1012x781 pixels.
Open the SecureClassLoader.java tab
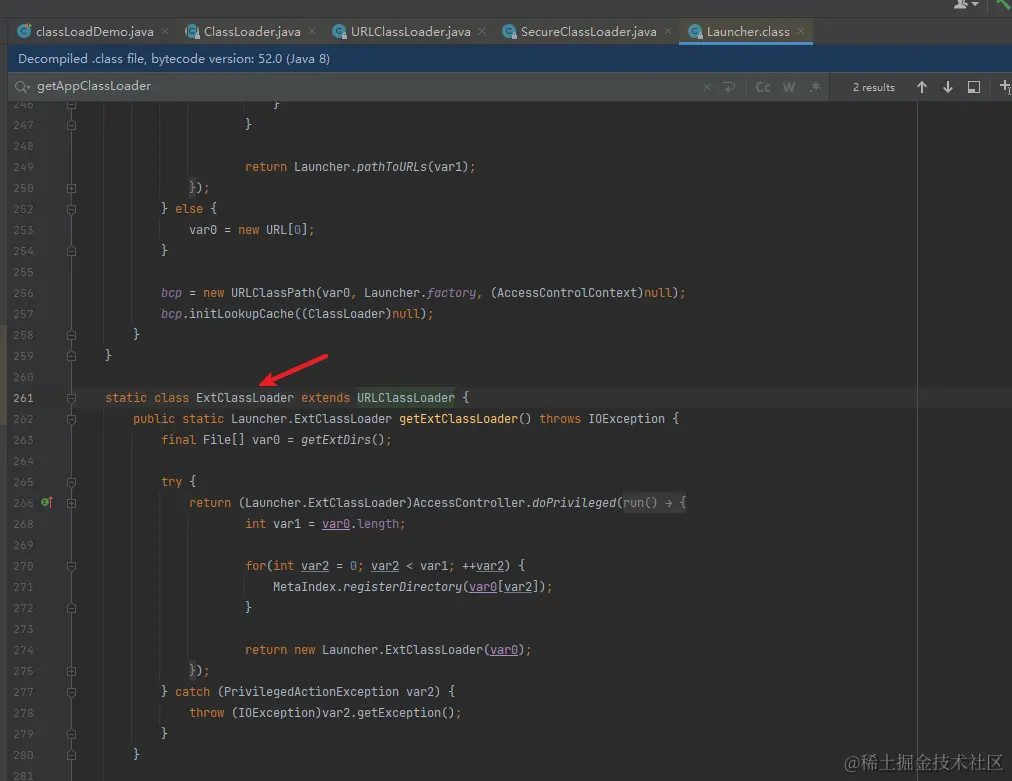(588, 32)
